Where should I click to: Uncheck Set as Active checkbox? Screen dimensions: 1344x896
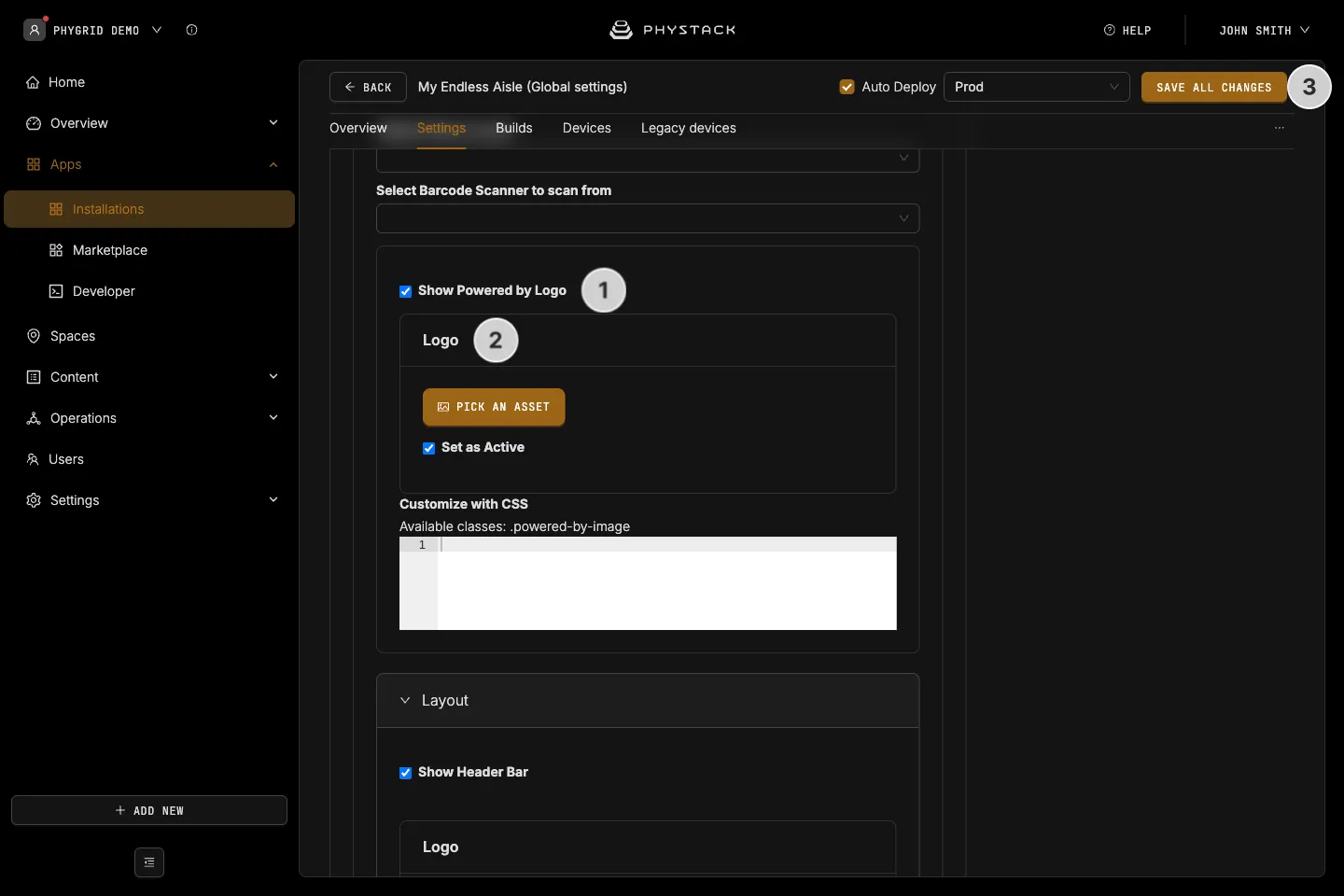pos(429,448)
